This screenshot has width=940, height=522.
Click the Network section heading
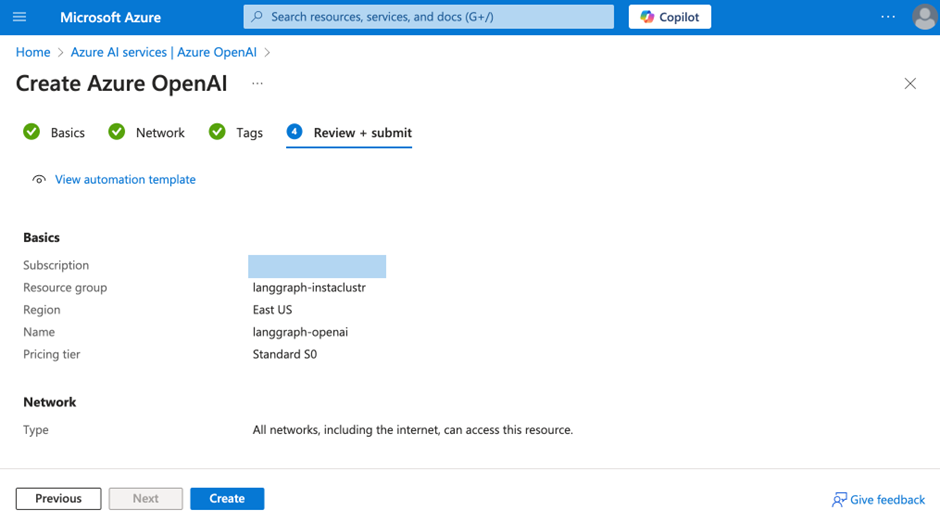pos(50,402)
